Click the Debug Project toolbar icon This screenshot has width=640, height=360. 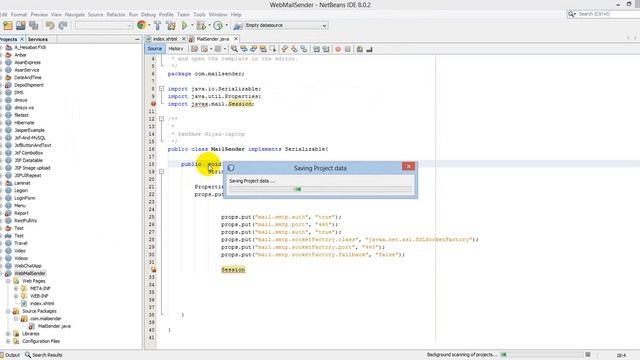pos(200,25)
